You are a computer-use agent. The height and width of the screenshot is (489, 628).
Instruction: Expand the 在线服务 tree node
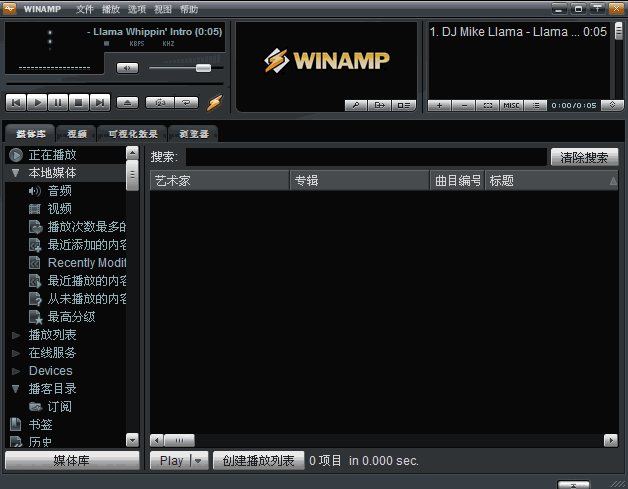tap(16, 353)
